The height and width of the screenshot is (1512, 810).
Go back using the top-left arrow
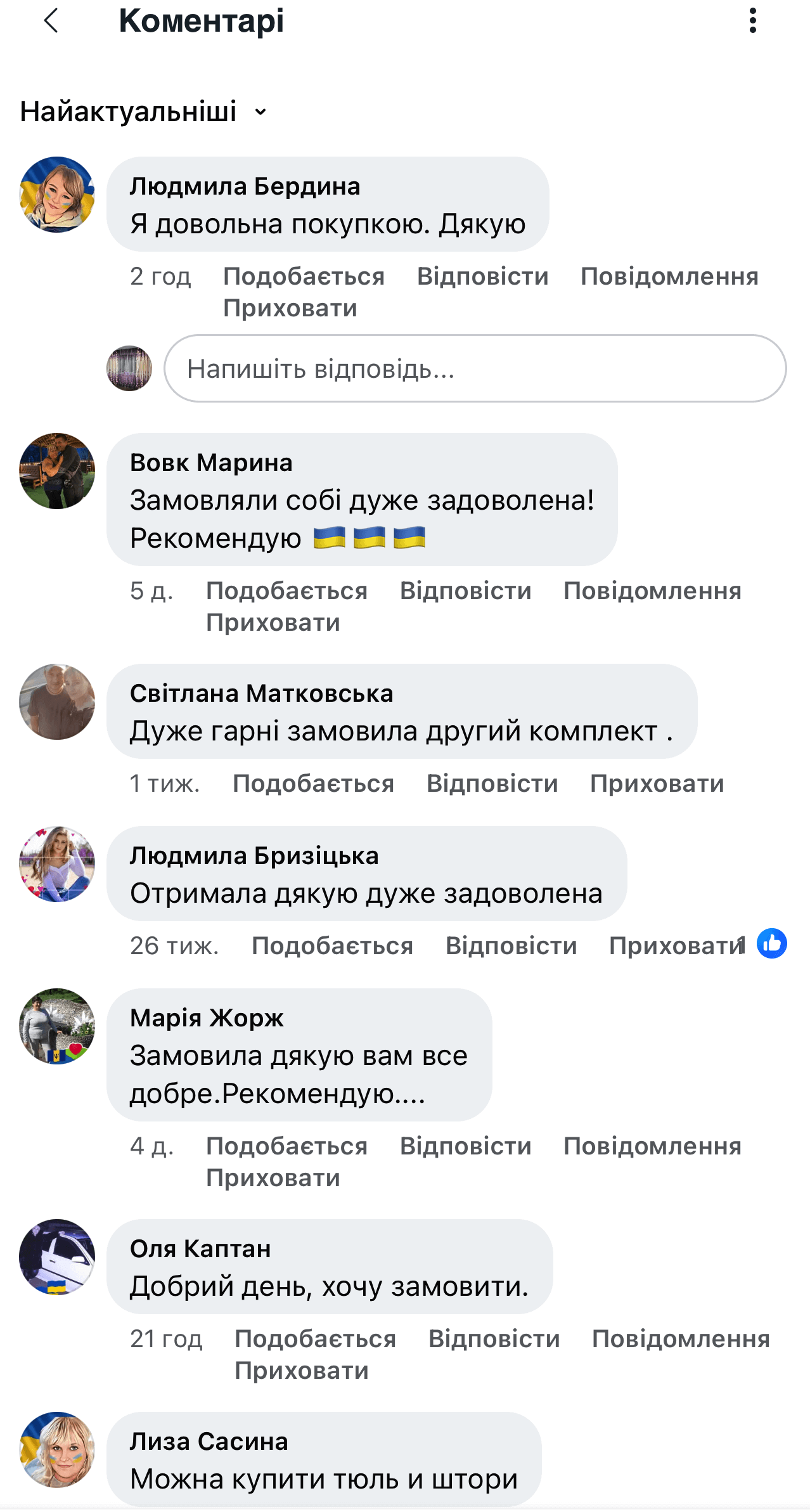tap(51, 21)
